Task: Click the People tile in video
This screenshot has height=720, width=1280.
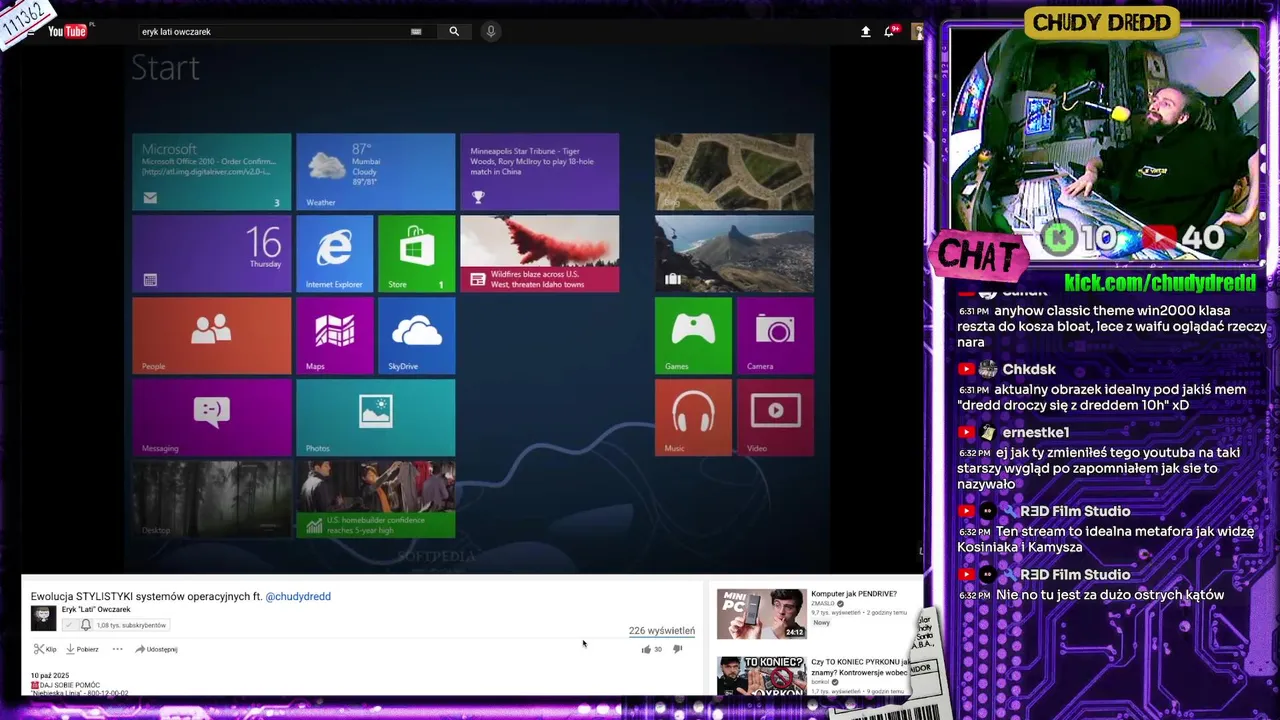Action: (x=211, y=336)
